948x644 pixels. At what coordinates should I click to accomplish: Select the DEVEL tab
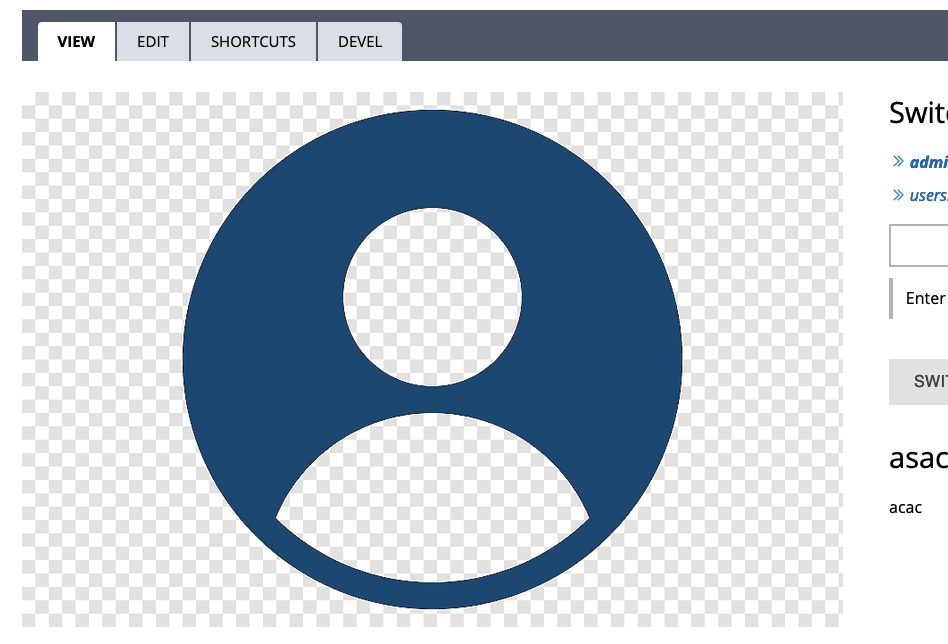(359, 41)
